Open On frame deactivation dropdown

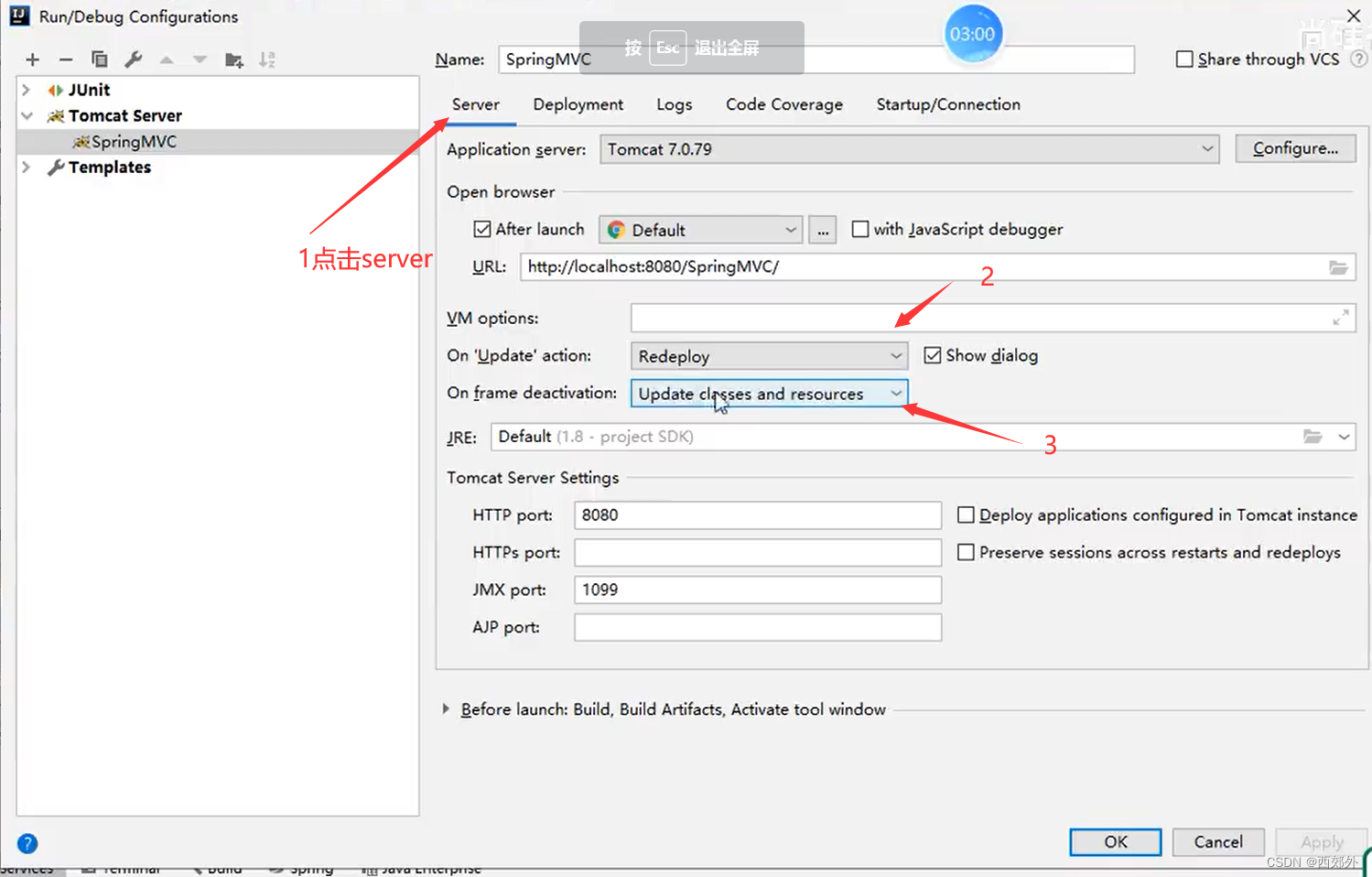click(769, 394)
